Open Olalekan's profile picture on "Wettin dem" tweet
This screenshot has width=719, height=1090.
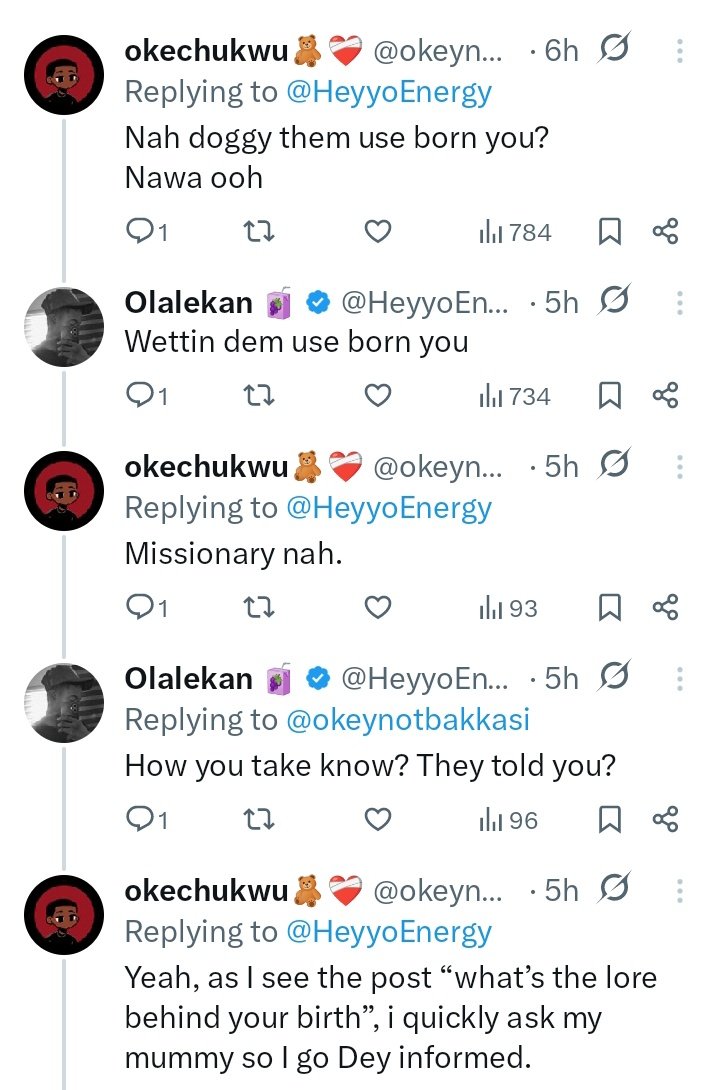click(x=63, y=325)
